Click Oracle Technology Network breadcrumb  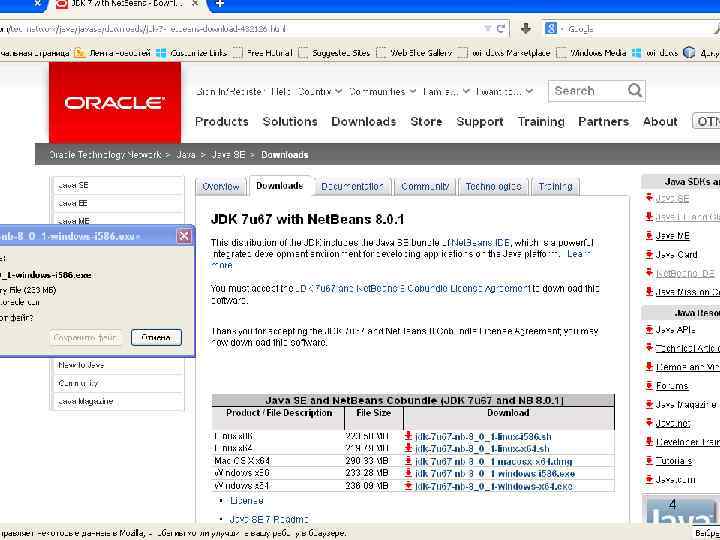(x=105, y=155)
